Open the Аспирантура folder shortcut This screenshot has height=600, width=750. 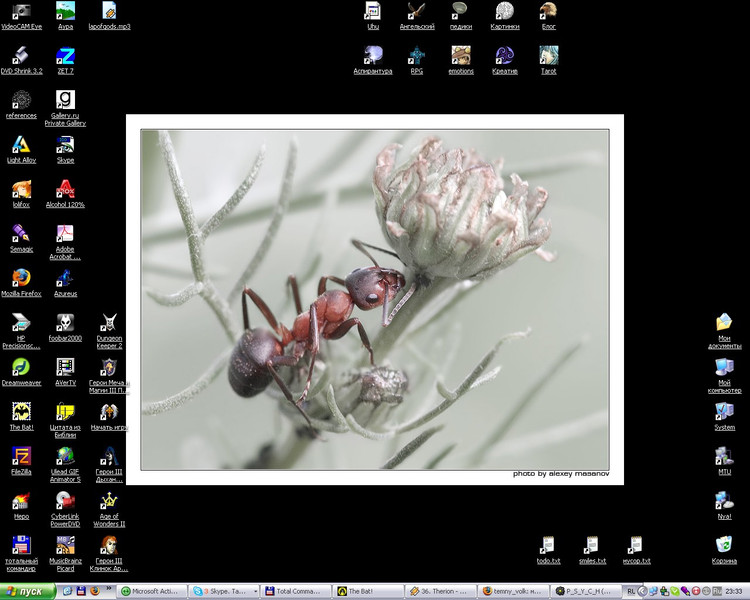point(373,61)
